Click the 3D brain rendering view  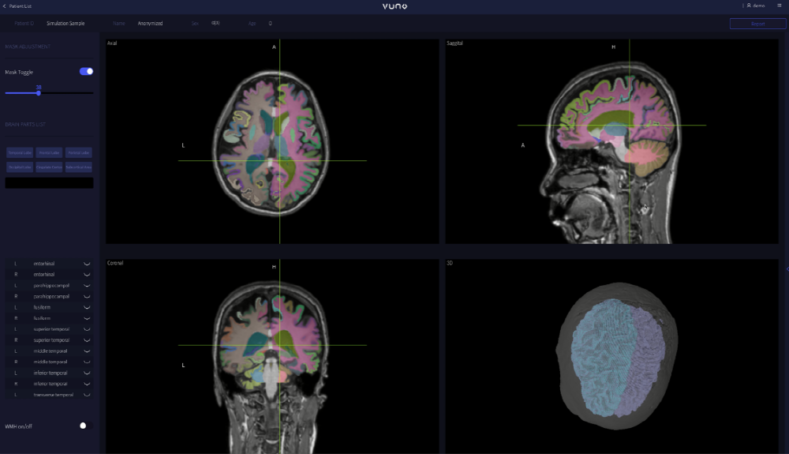(611, 355)
